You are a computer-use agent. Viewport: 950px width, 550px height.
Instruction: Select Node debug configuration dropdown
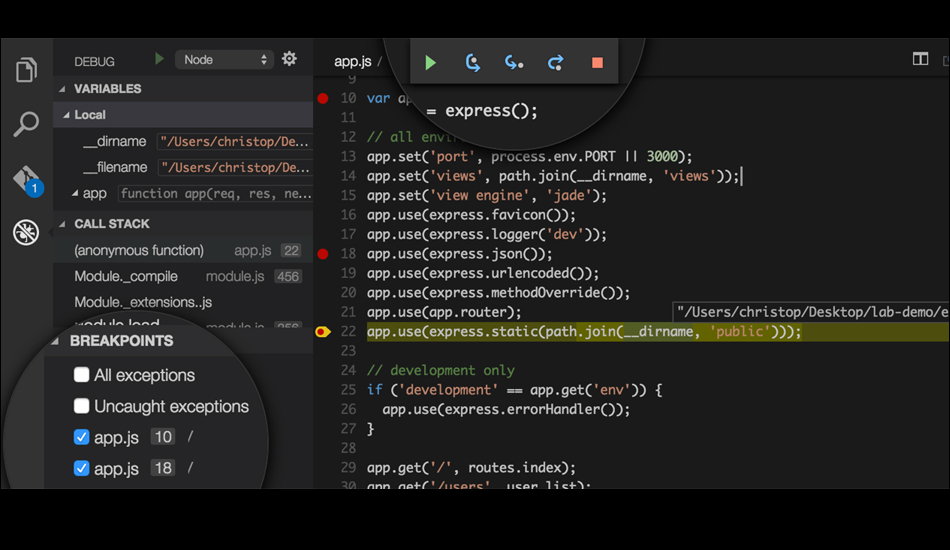[x=224, y=59]
